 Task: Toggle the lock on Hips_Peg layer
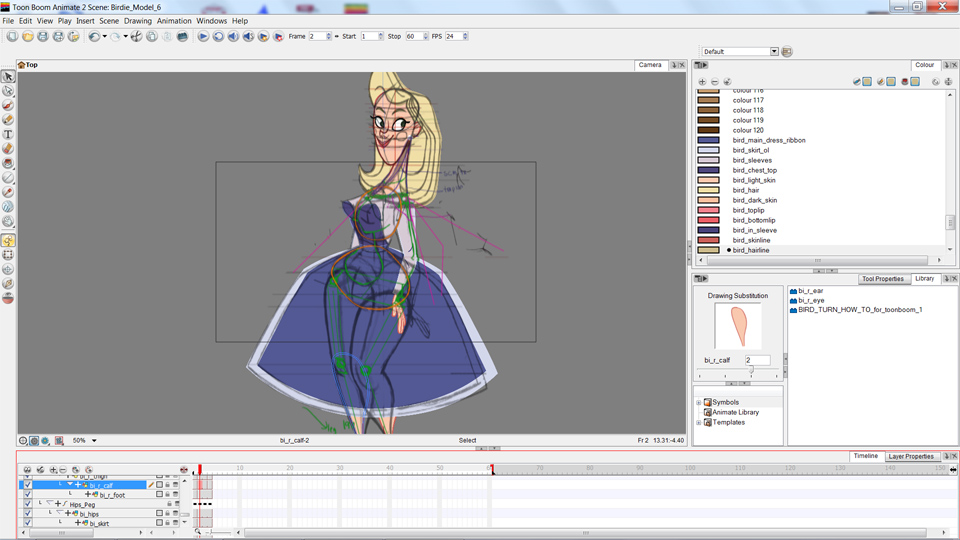click(x=170, y=504)
